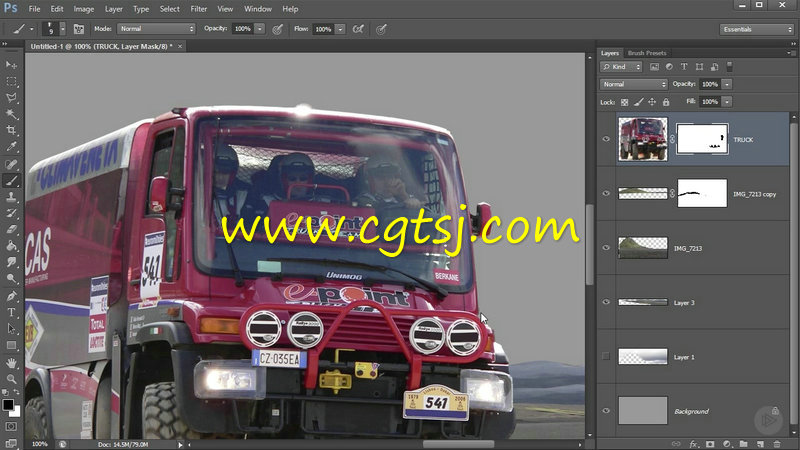Select the History Brush tool
The image size is (800, 450).
(x=11, y=213)
